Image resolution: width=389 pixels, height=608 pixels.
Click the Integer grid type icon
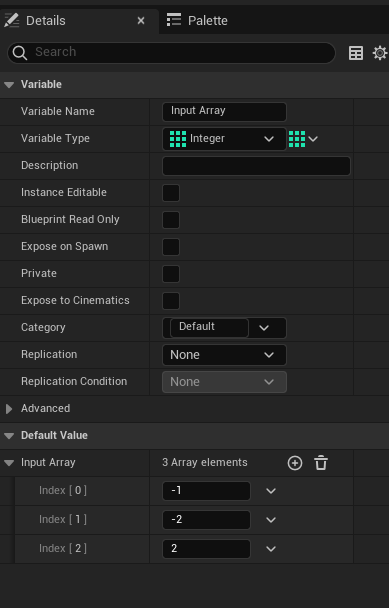click(178, 139)
